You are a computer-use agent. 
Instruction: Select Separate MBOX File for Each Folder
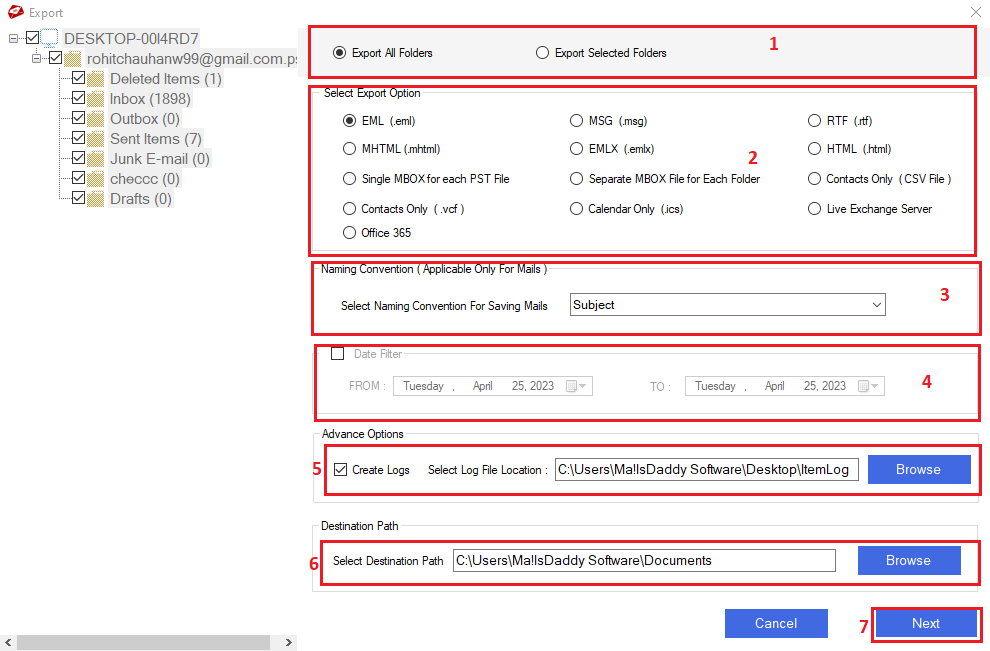pyautogui.click(x=576, y=179)
